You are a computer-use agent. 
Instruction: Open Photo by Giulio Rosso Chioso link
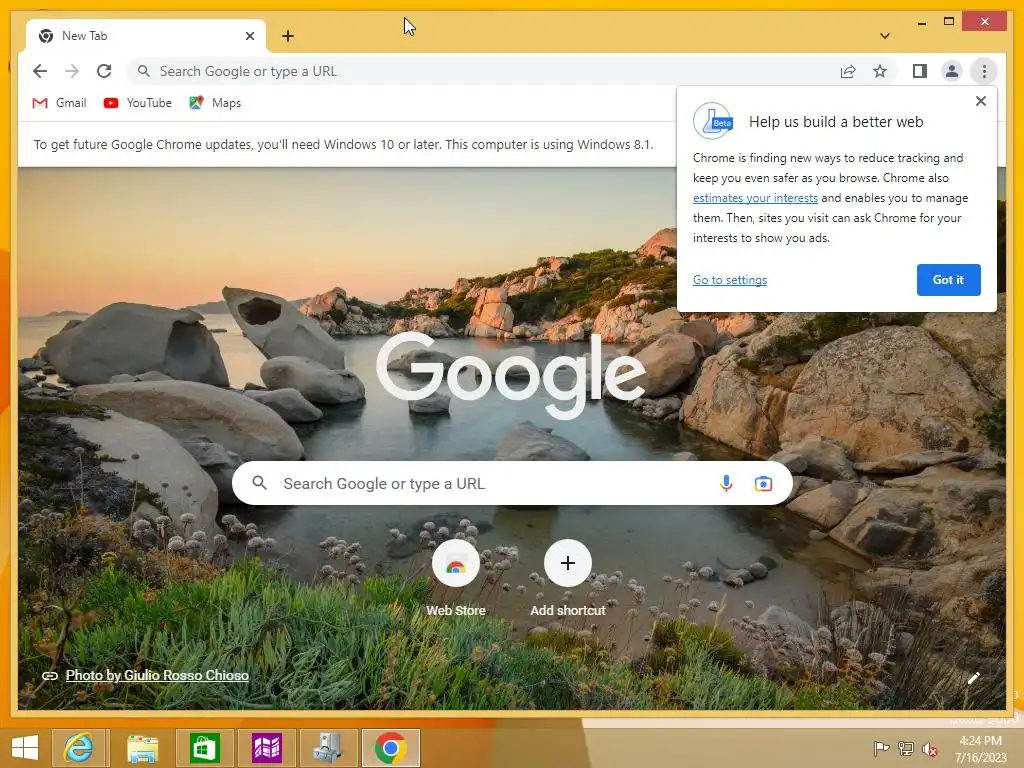[157, 675]
